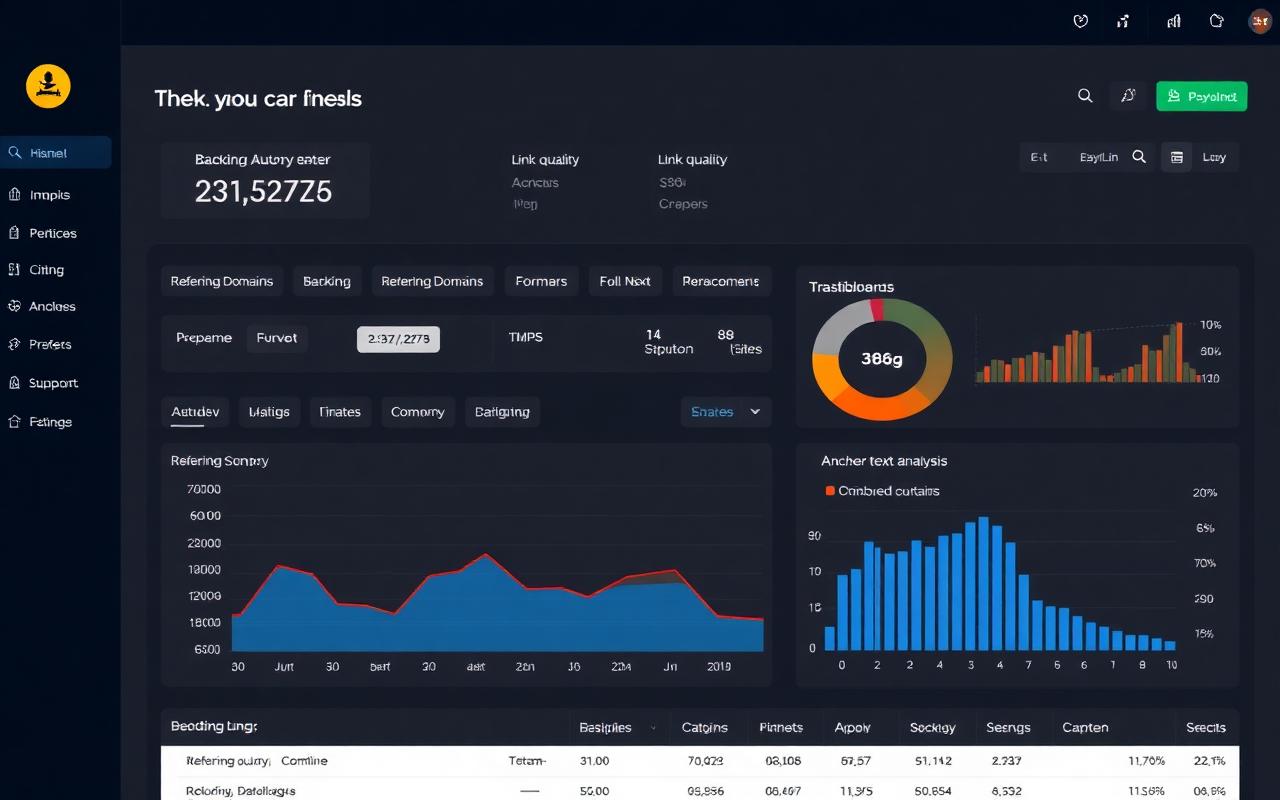Viewport: 1280px width, 800px height.
Task: Click the list view icon beside Lory
Action: [1176, 157]
